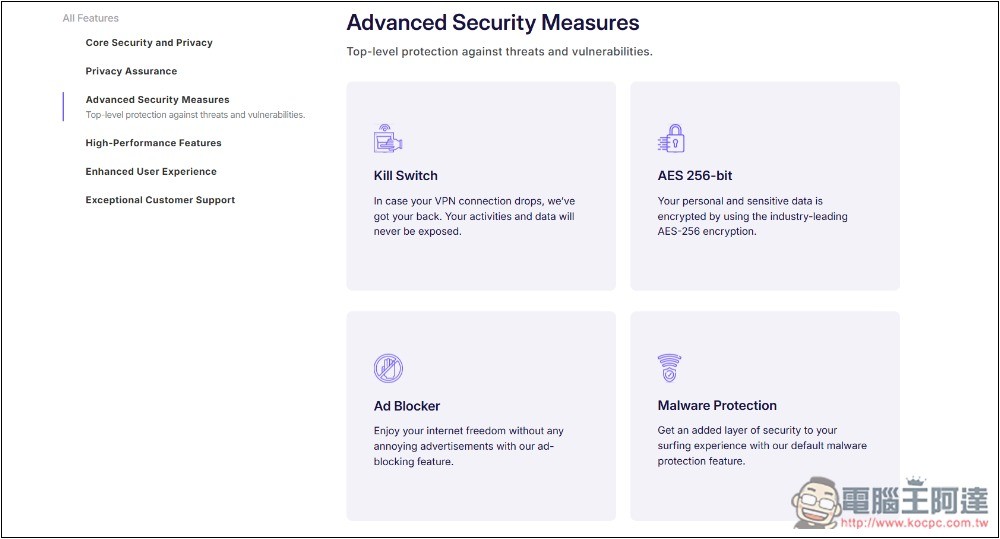Click sidebar subtitle about threats and vulnerabilities
Image resolution: width=1000 pixels, height=539 pixels.
195,115
